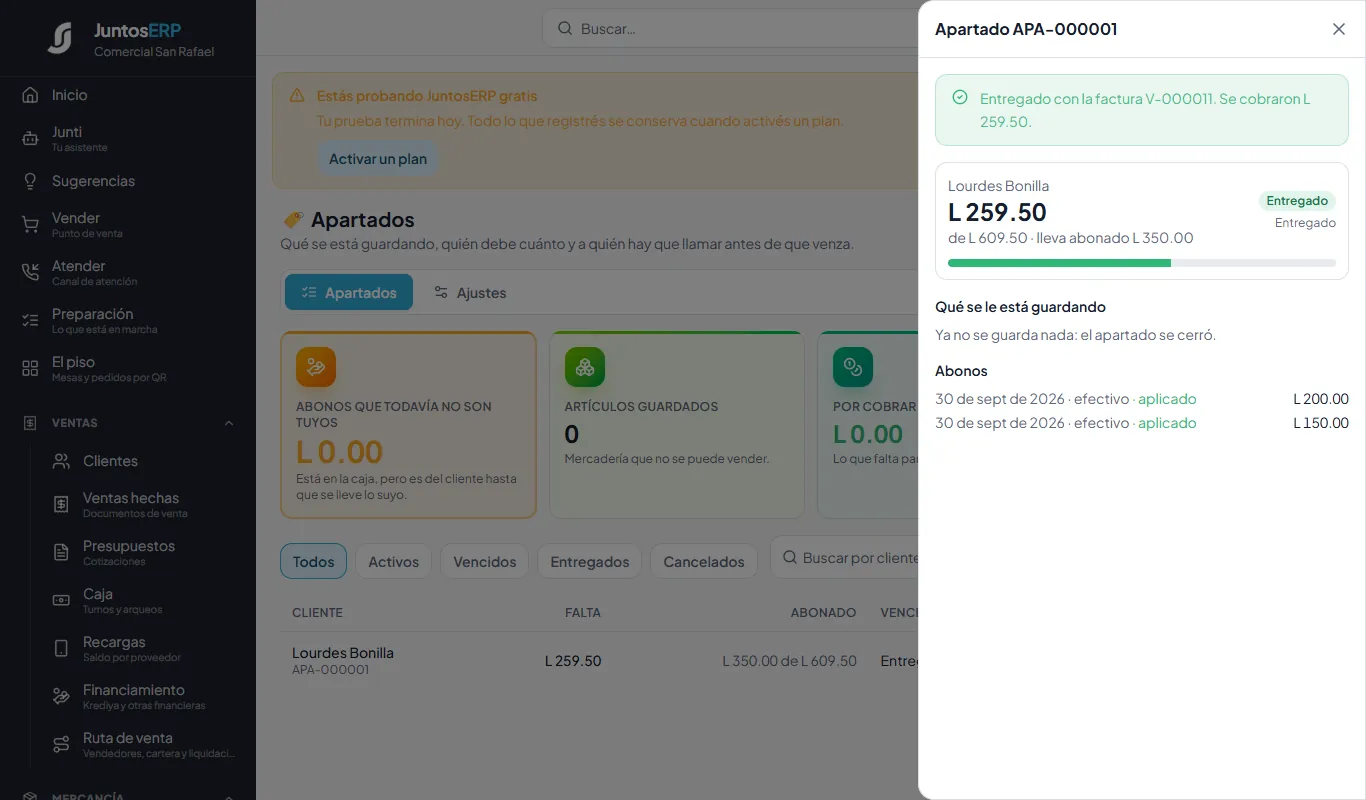Click the Clientes people icon

coord(61,461)
